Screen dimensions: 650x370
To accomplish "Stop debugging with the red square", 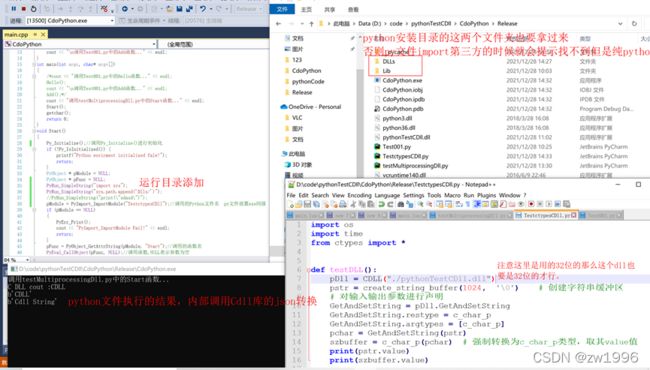I will tap(24, 8).
